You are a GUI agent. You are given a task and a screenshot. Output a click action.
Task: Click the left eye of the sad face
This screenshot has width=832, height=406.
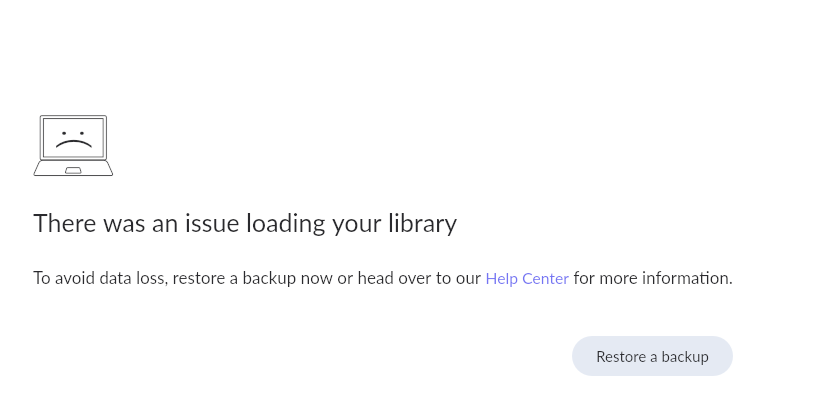coord(64,132)
